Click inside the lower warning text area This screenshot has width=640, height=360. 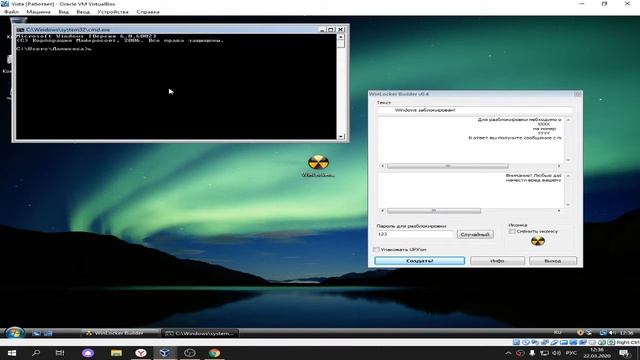(471, 190)
